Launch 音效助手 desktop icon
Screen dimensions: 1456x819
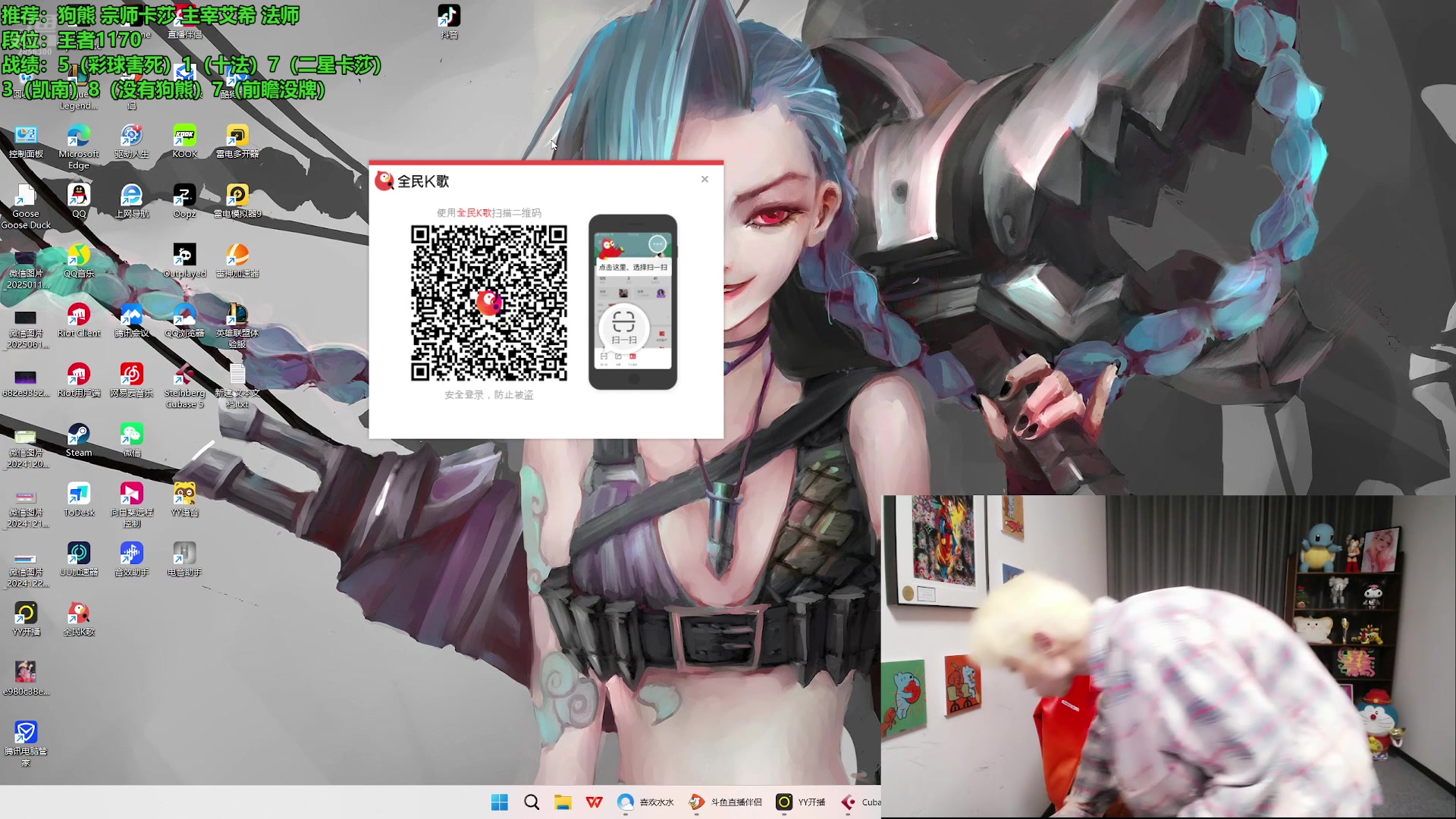click(131, 560)
